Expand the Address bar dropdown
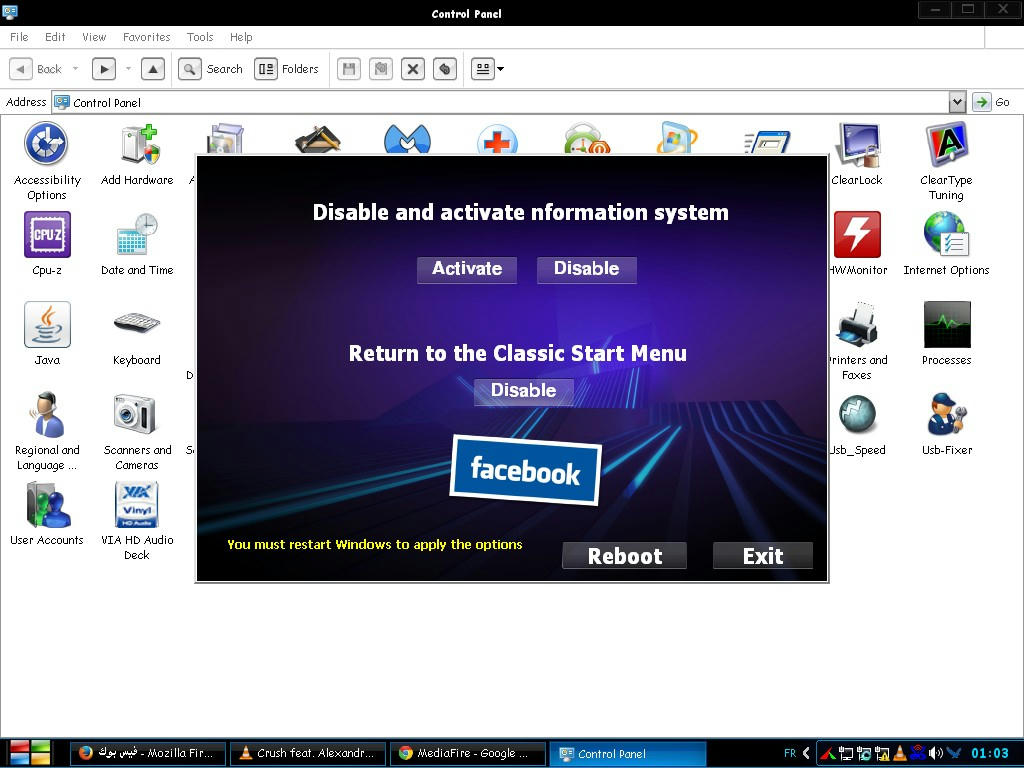 click(x=957, y=102)
